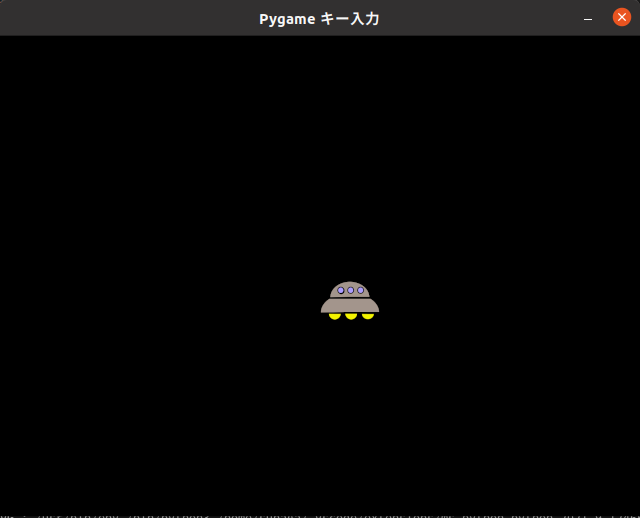Select the gray dome of the UFO
The width and height of the screenshot is (640, 518).
pyautogui.click(x=350, y=285)
